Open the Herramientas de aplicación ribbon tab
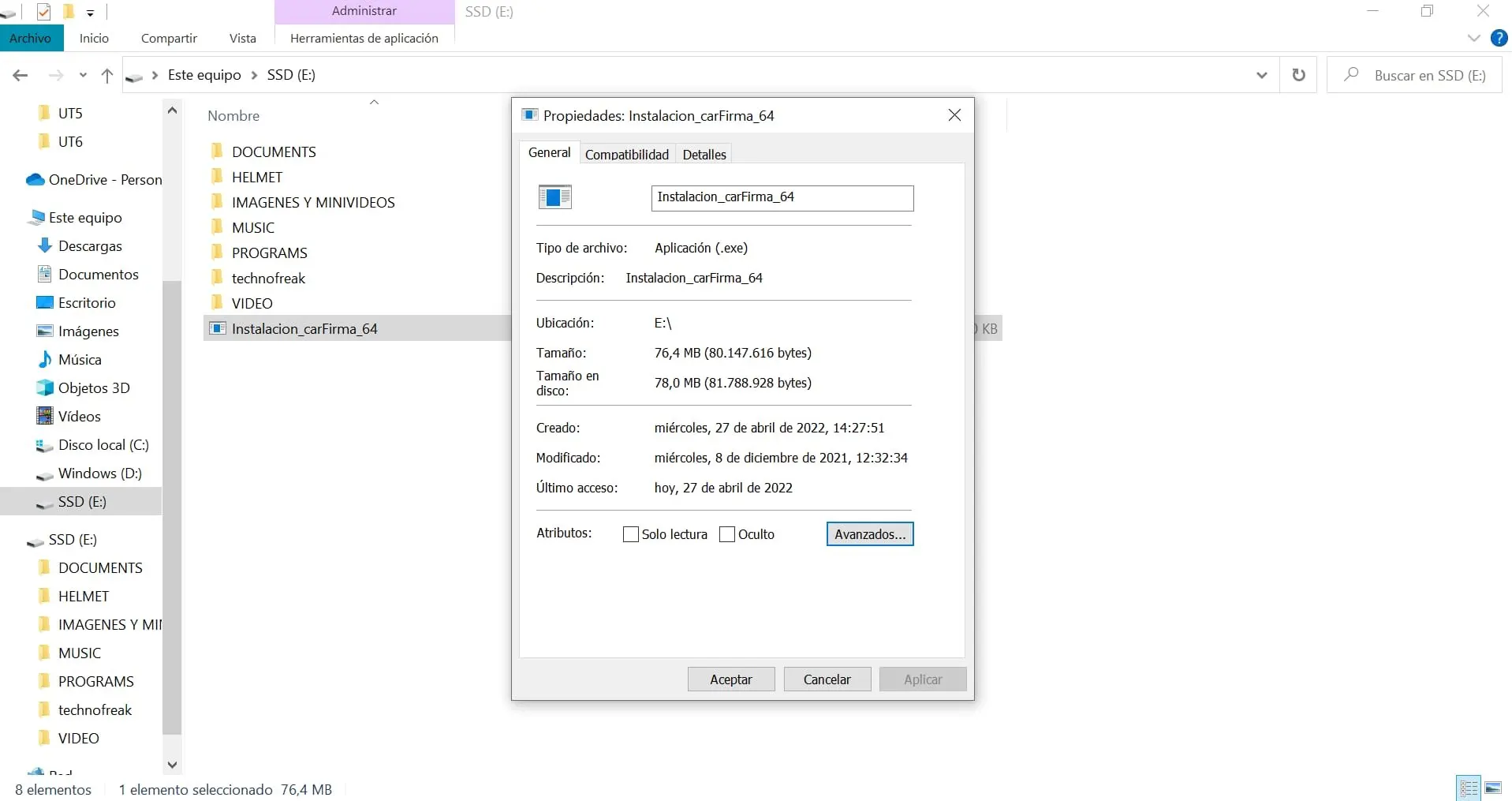 [x=364, y=38]
